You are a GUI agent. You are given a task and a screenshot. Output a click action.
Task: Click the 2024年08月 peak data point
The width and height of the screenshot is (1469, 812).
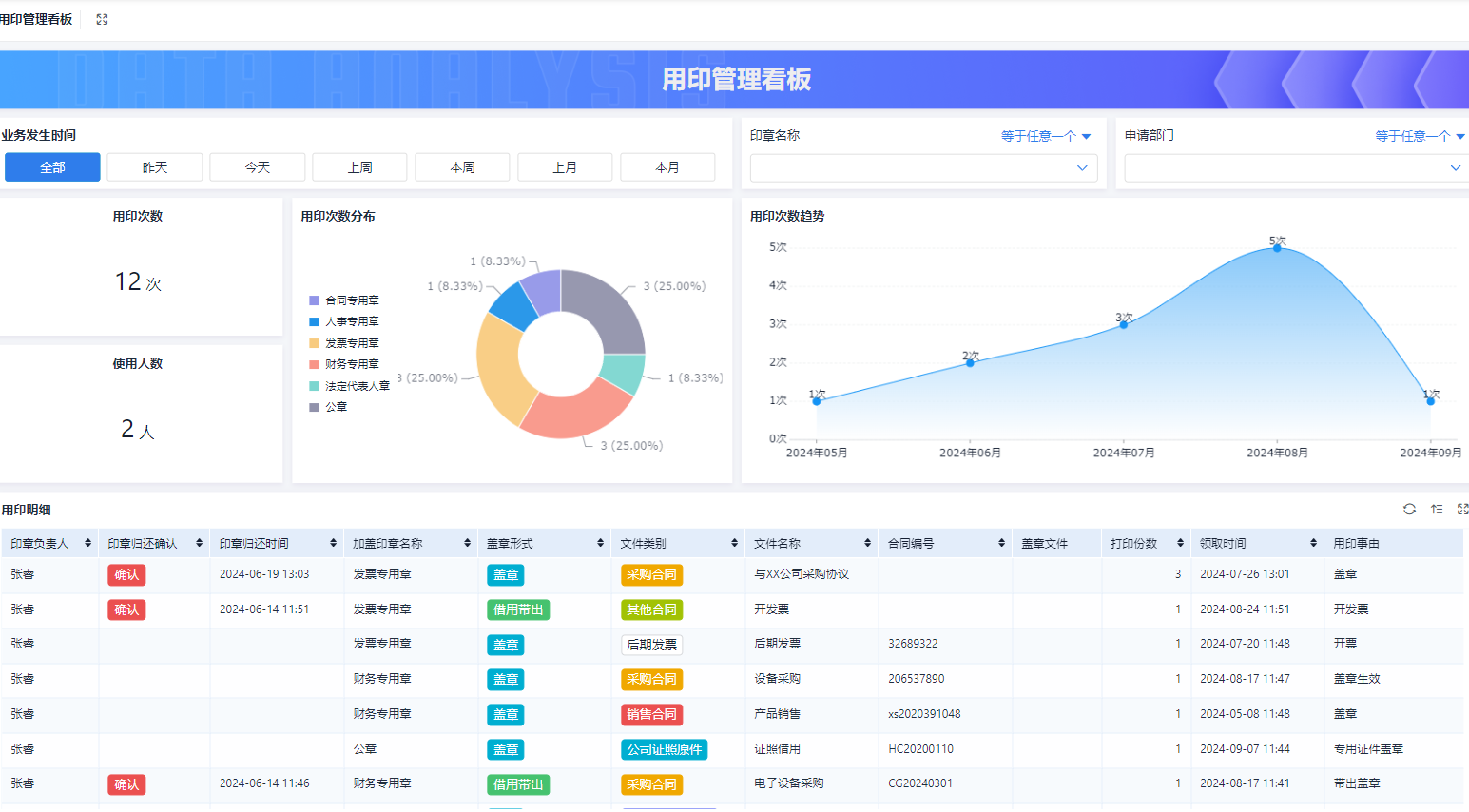tap(1277, 248)
